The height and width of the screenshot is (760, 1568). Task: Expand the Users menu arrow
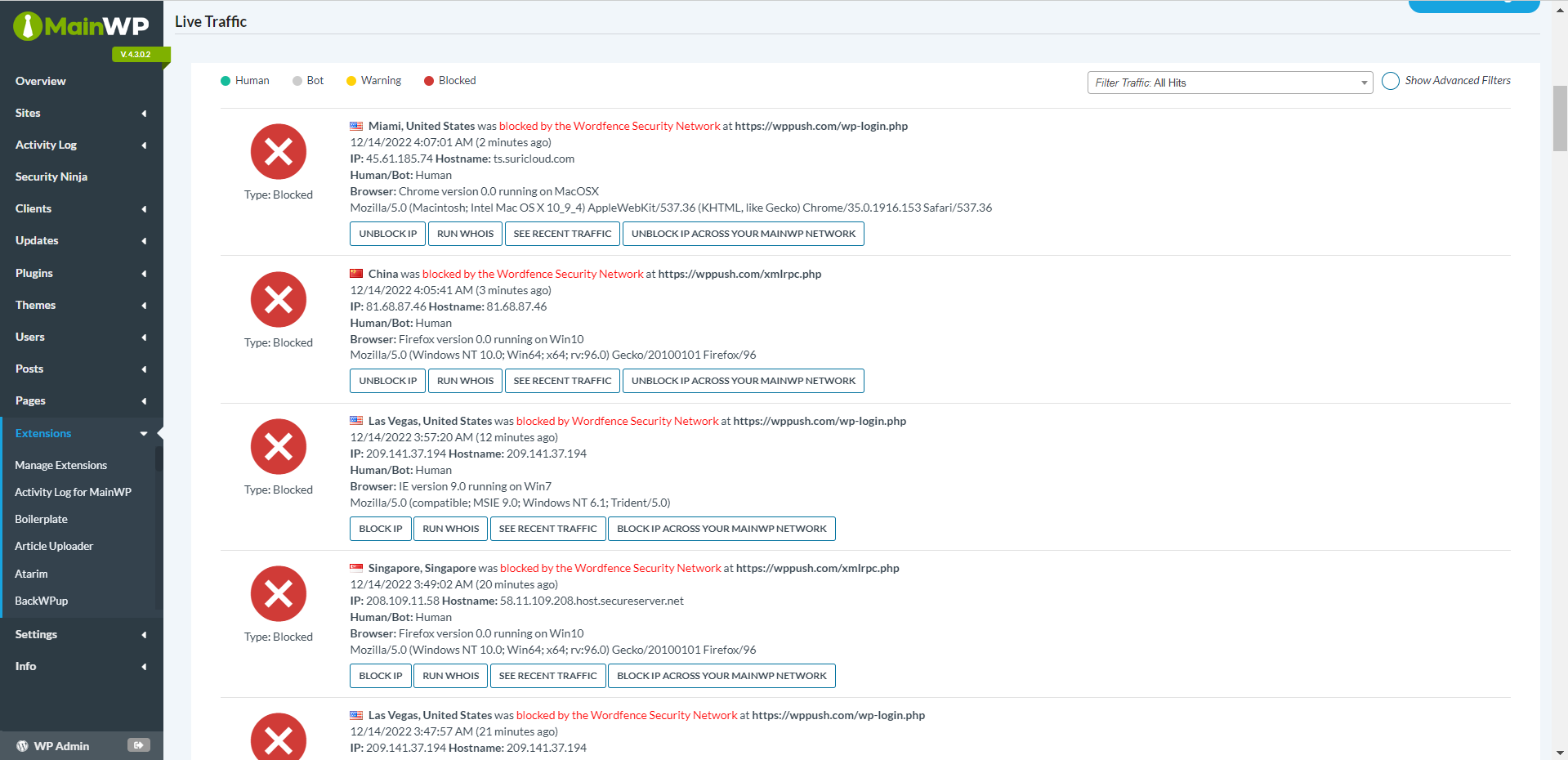coord(144,338)
